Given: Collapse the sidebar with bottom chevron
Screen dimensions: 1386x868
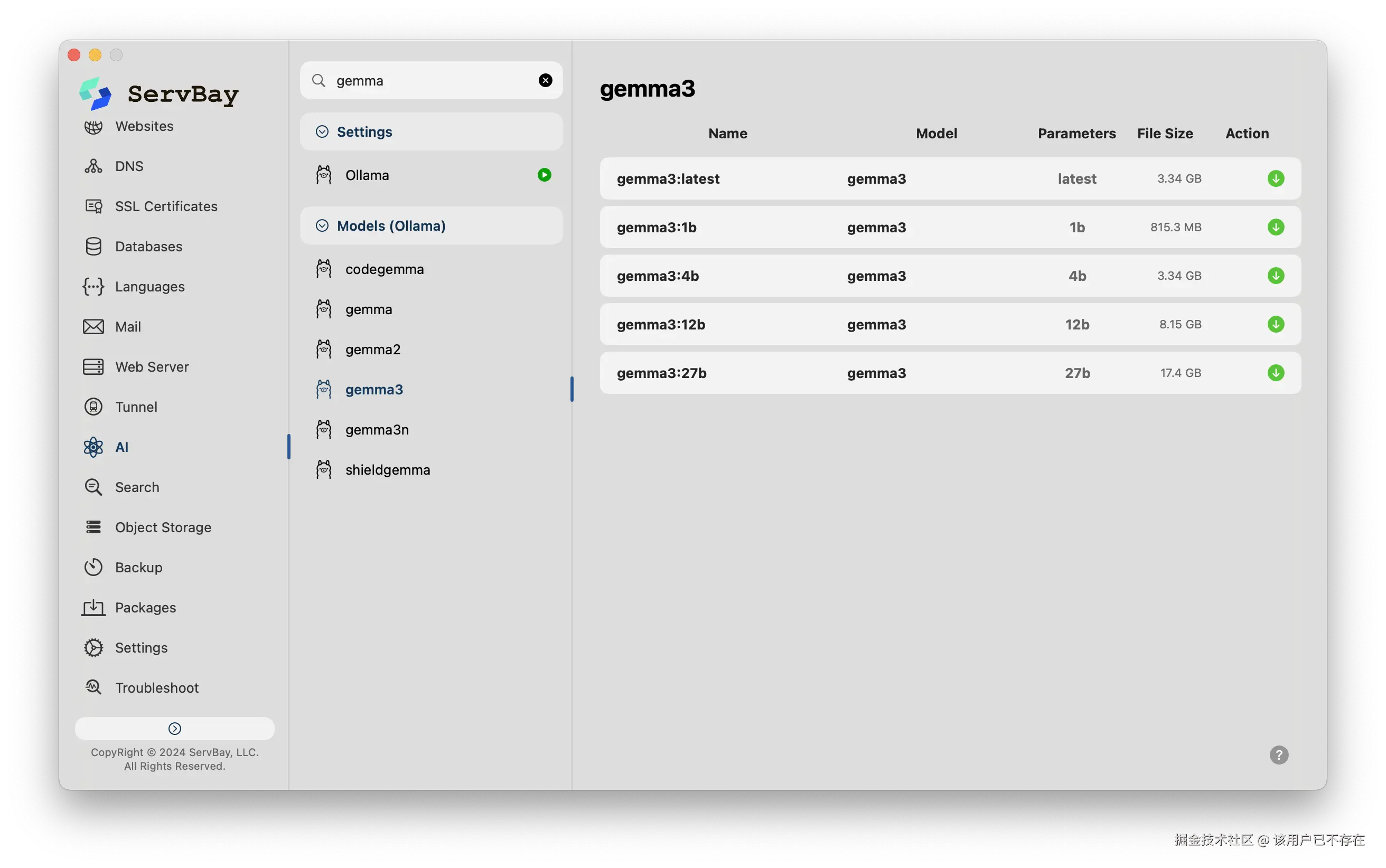Looking at the screenshot, I should (x=174, y=729).
